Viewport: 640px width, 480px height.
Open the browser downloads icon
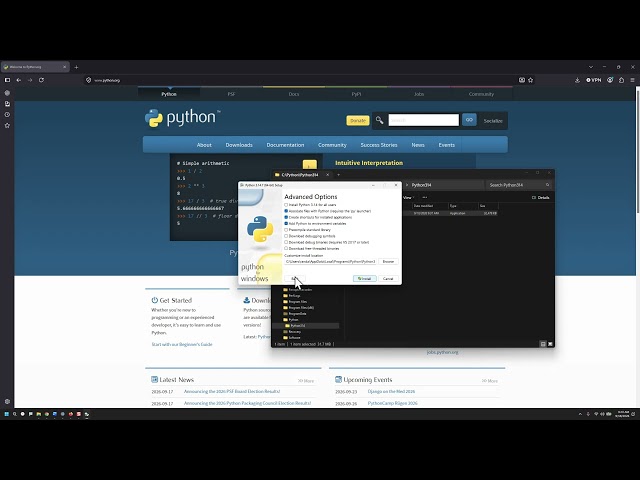(x=577, y=80)
